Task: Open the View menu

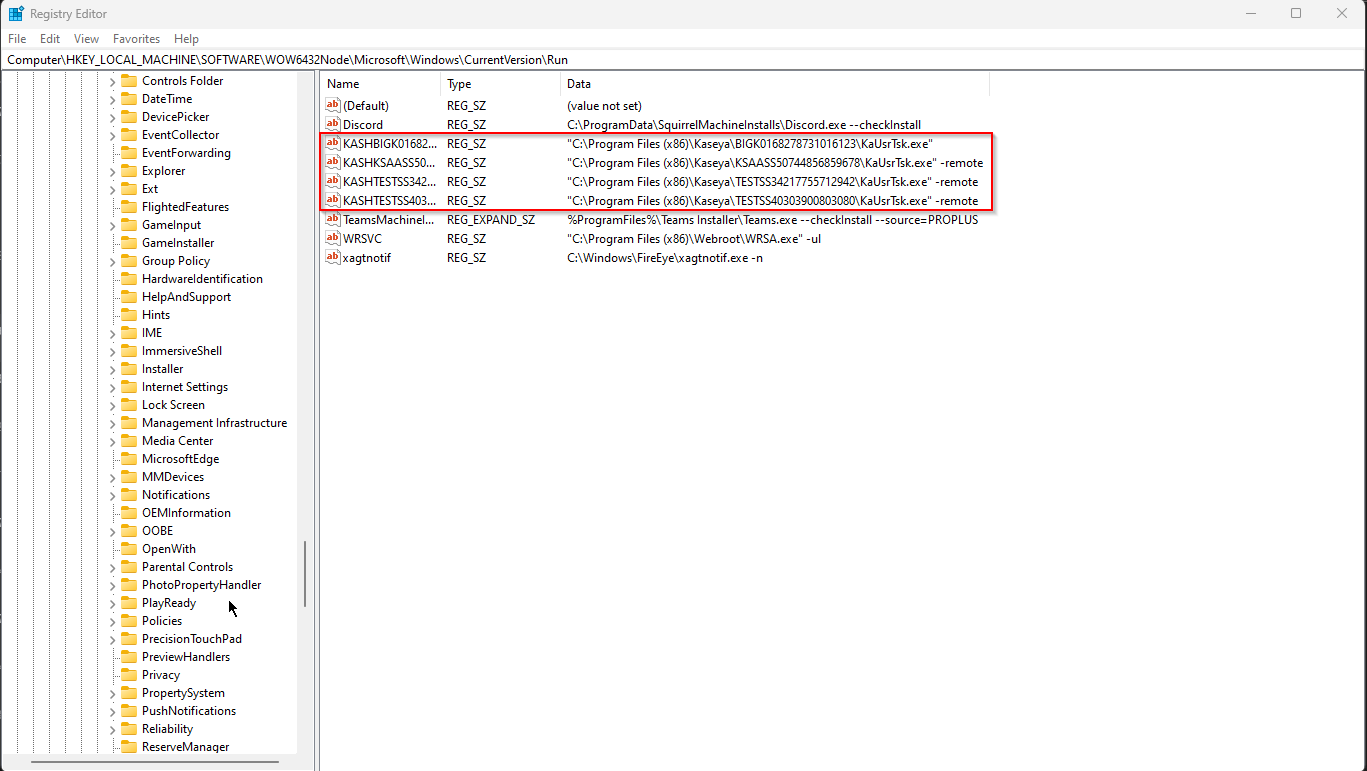Action: [86, 38]
